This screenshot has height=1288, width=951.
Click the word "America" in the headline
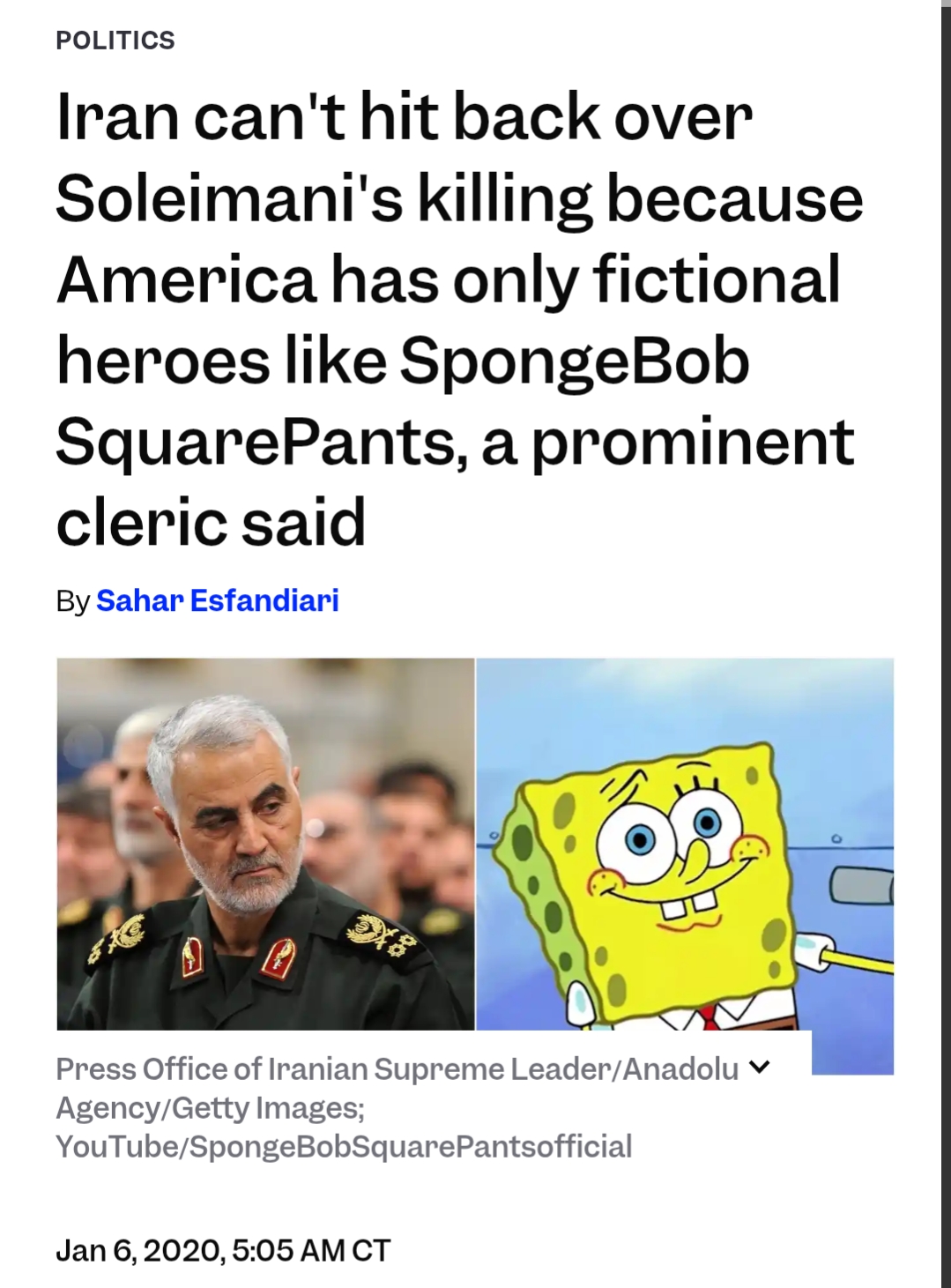click(186, 279)
